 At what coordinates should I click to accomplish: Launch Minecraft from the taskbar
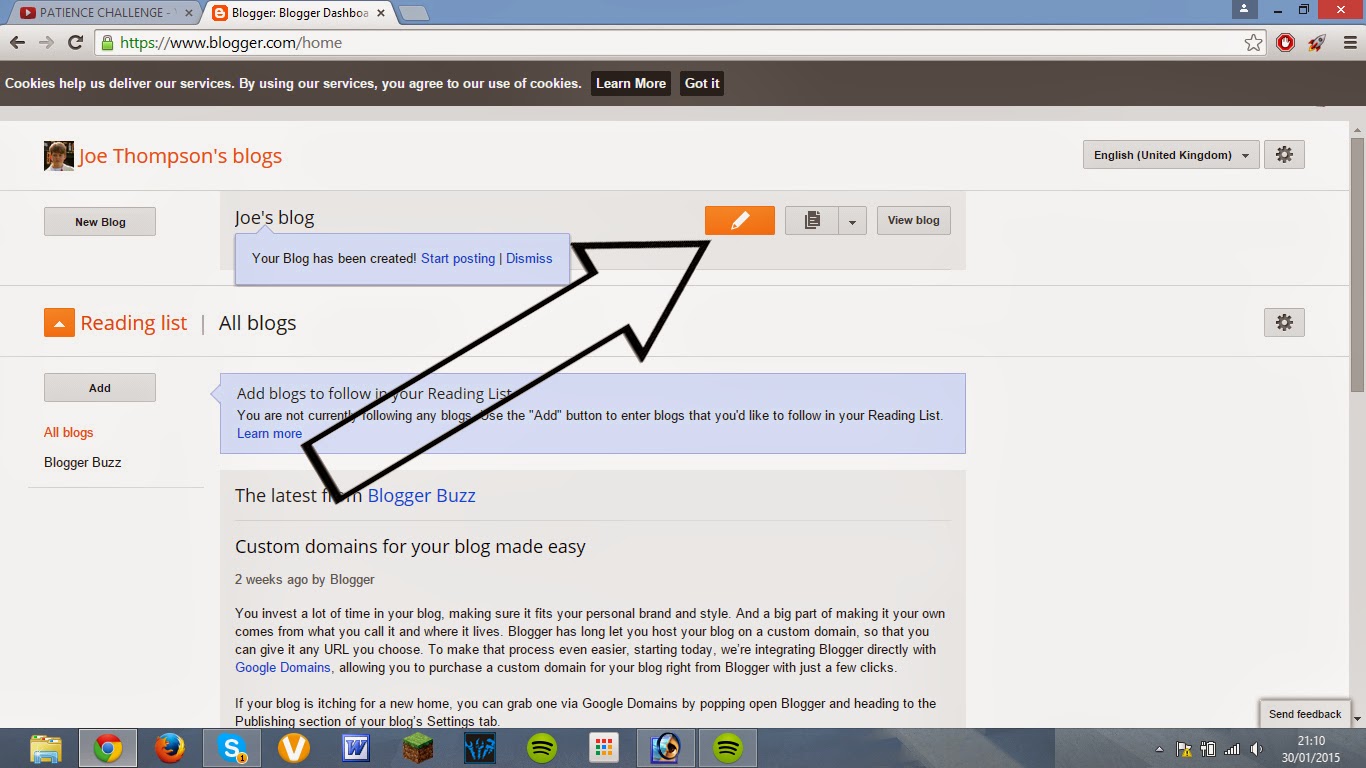pos(418,748)
